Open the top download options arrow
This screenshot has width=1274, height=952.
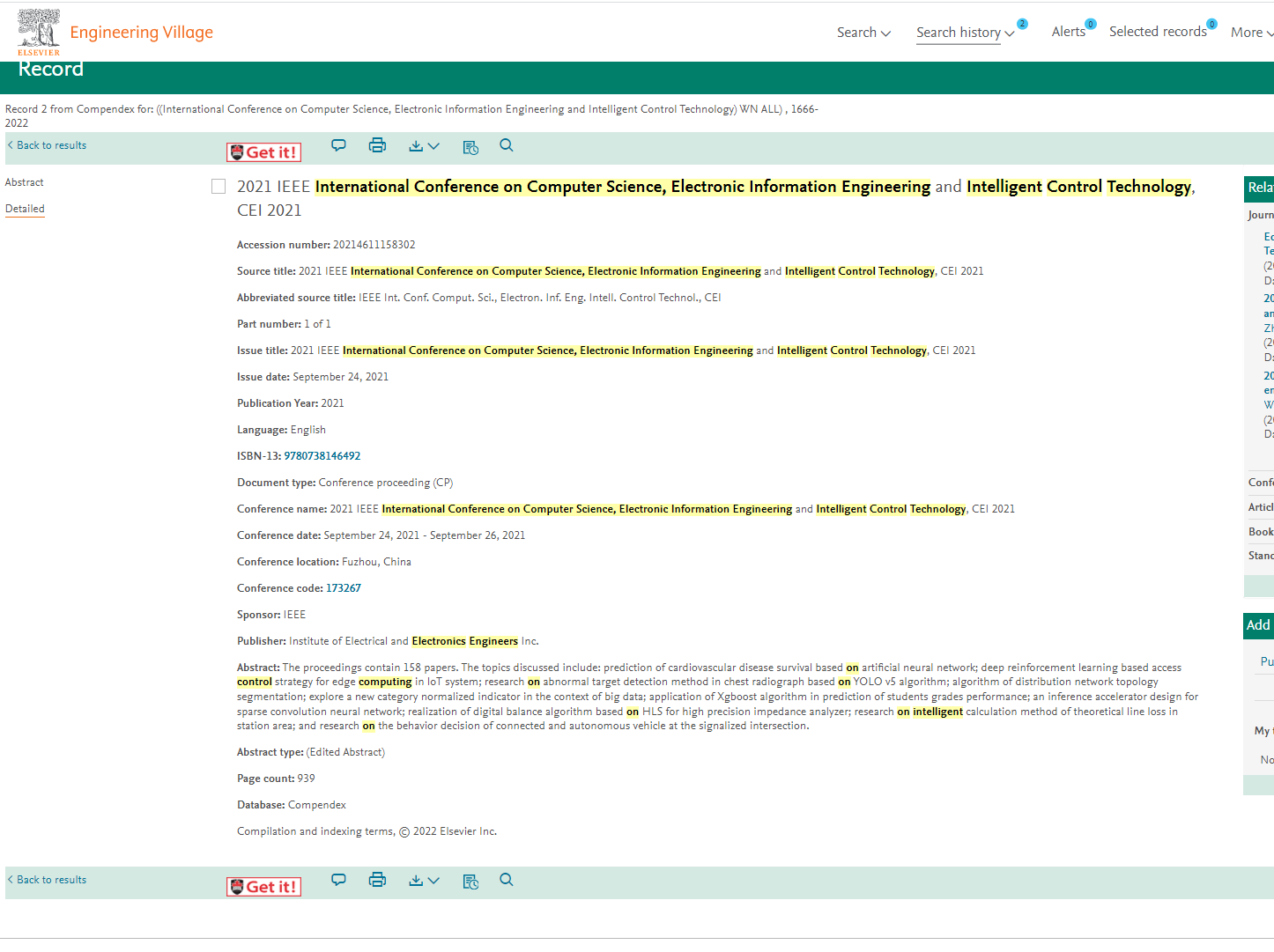424,146
